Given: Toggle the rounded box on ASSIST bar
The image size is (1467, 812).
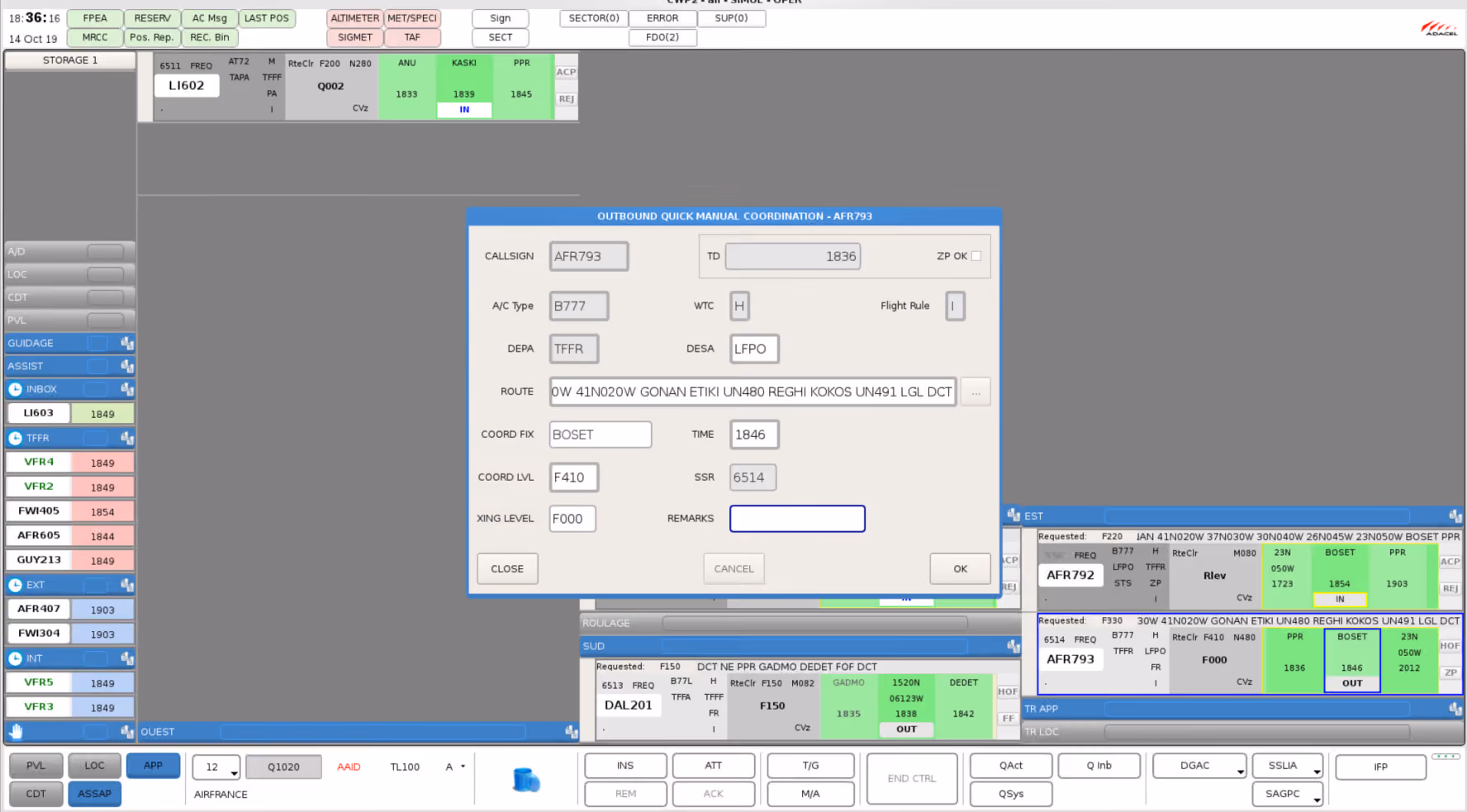Looking at the screenshot, I should tap(97, 366).
